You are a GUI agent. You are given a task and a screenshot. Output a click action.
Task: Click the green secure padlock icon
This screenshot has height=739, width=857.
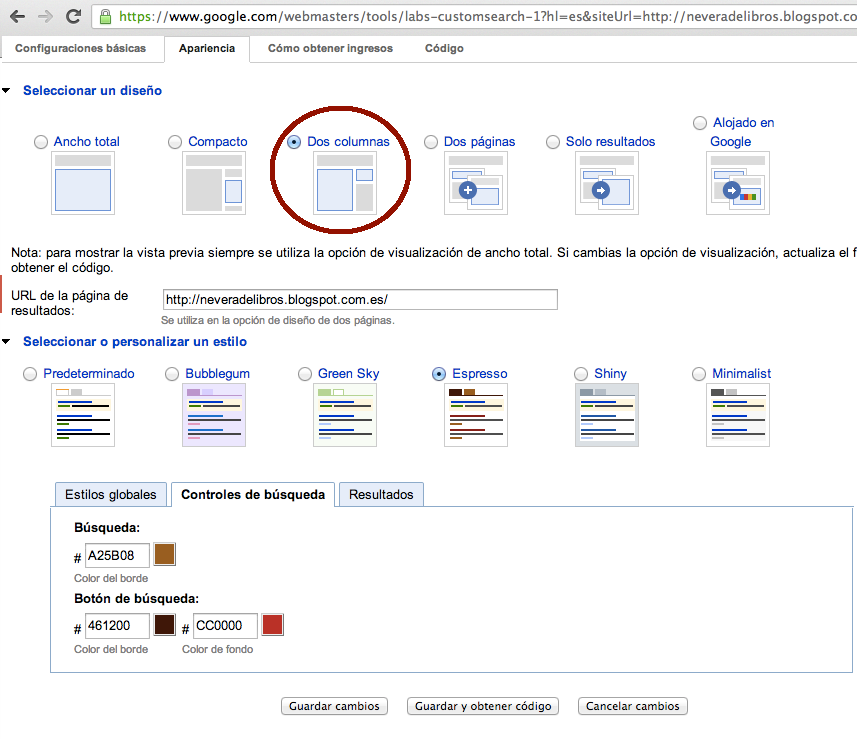105,16
